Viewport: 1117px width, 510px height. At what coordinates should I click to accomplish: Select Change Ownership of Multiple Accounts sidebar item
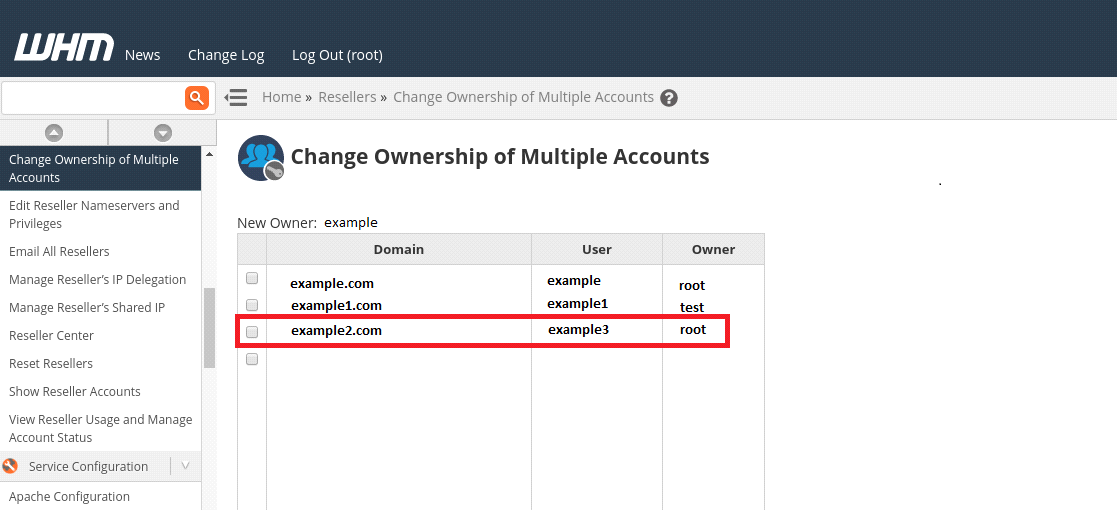100,169
